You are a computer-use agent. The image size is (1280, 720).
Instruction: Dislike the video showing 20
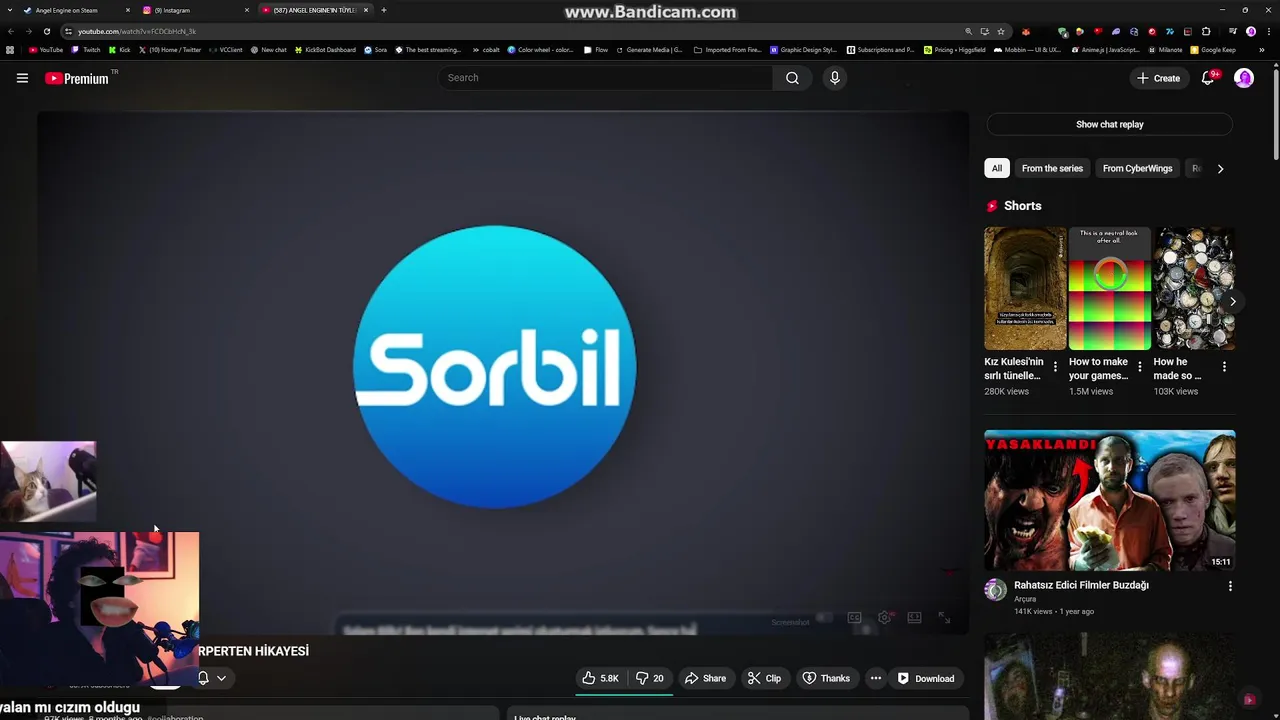coord(650,678)
